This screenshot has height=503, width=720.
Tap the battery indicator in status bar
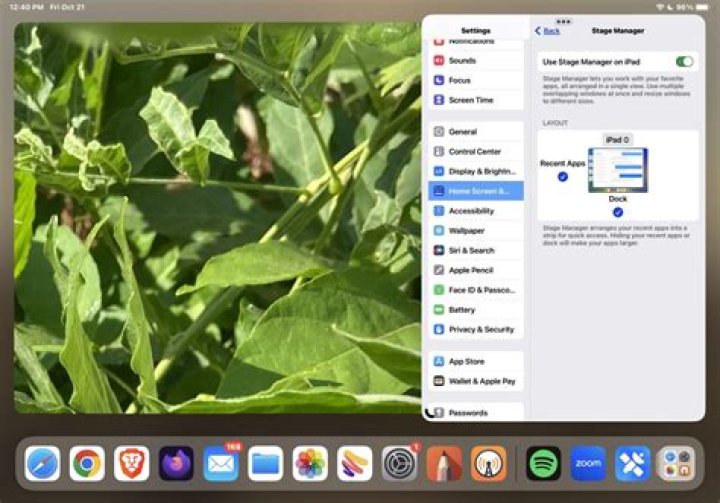702,7
